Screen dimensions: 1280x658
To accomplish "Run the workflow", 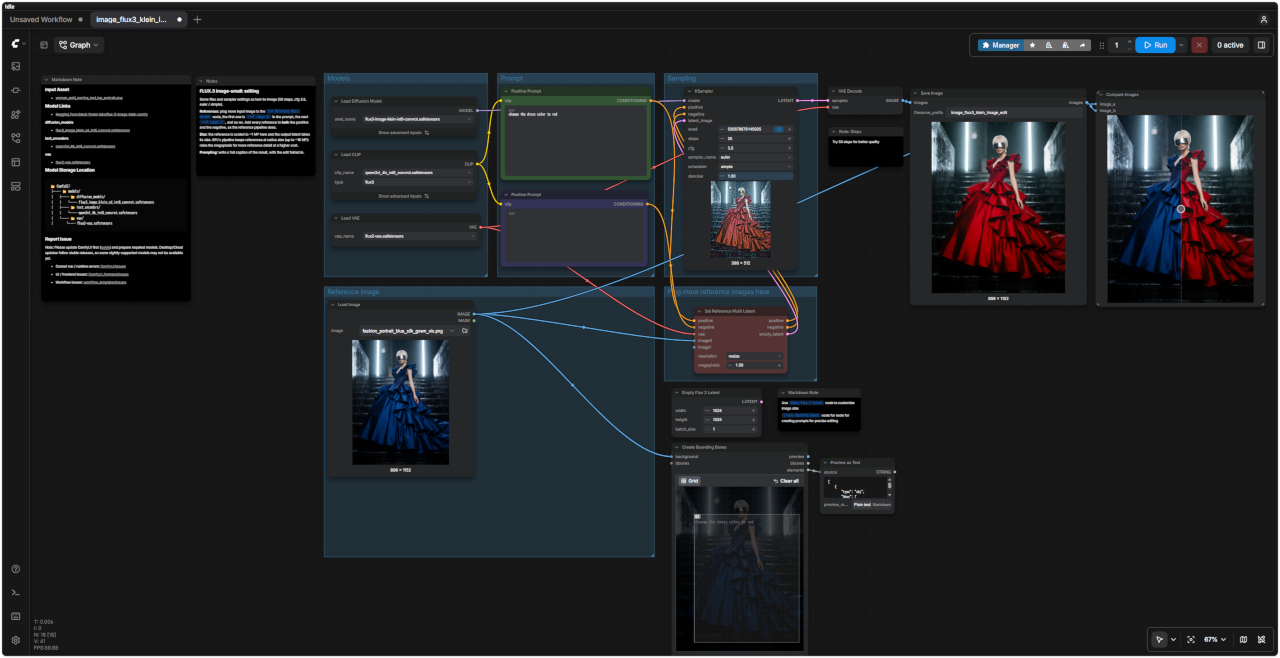I will 1154,45.
